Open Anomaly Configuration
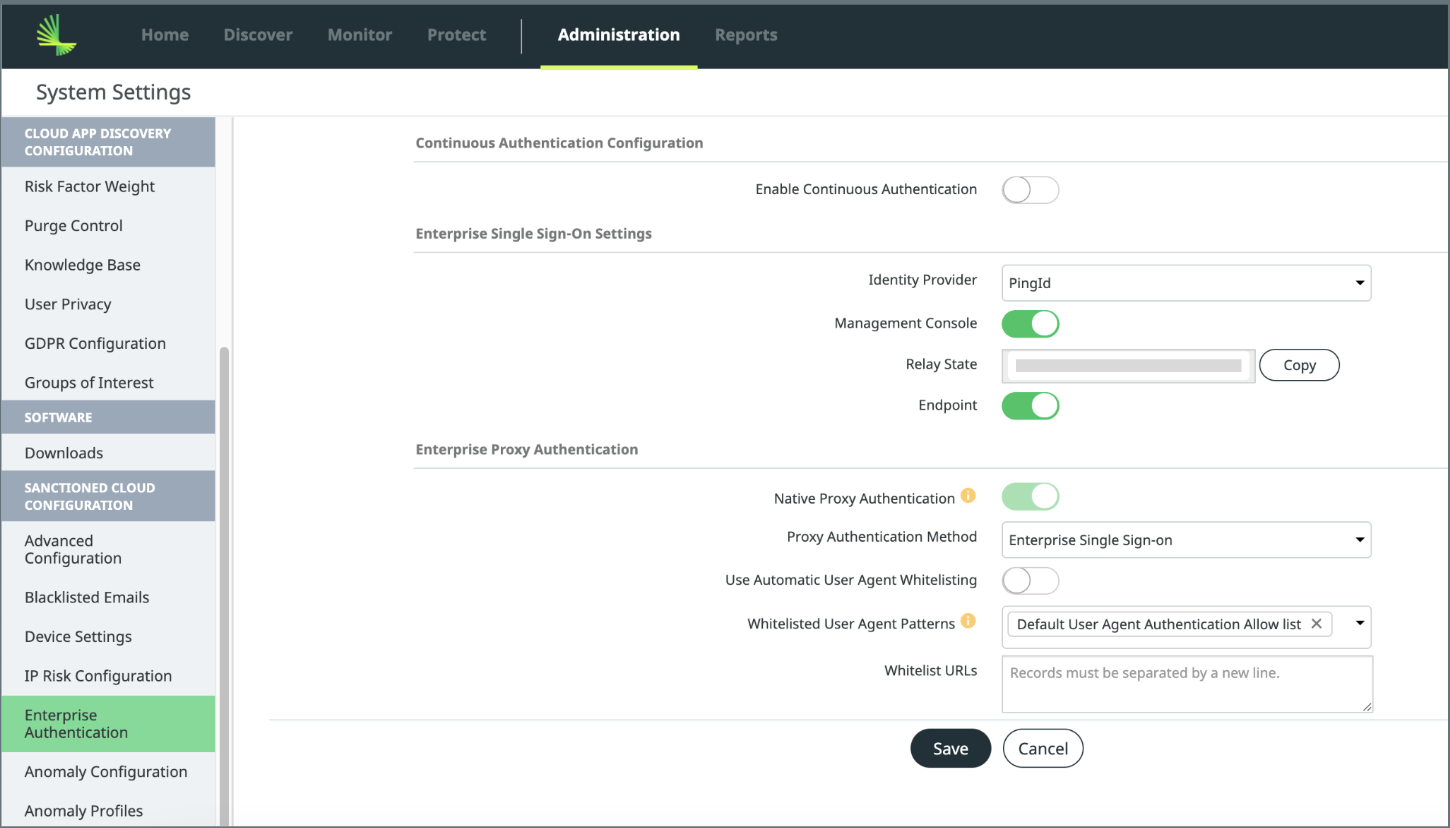 coord(108,772)
